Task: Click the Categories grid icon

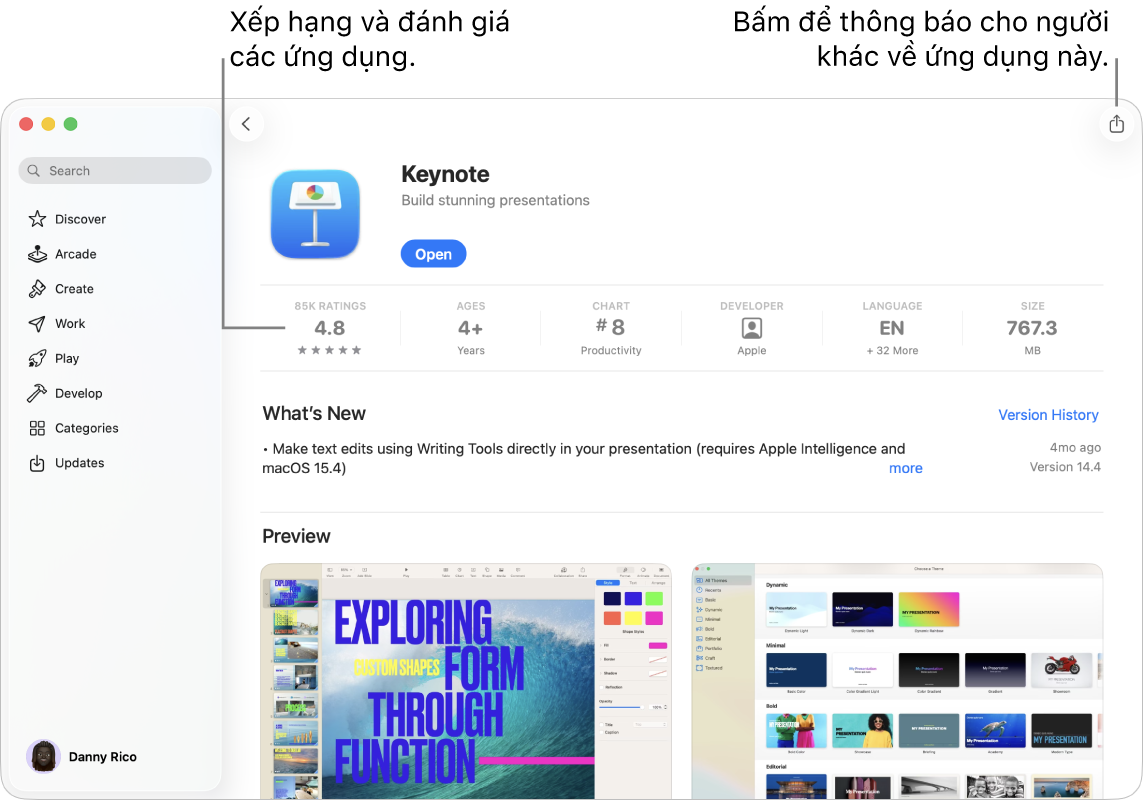Action: [37, 428]
